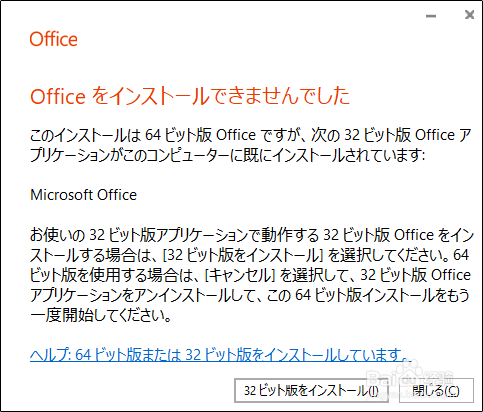The width and height of the screenshot is (483, 412).
Task: Click the line starting ストールする場合は
Action: 249,255
